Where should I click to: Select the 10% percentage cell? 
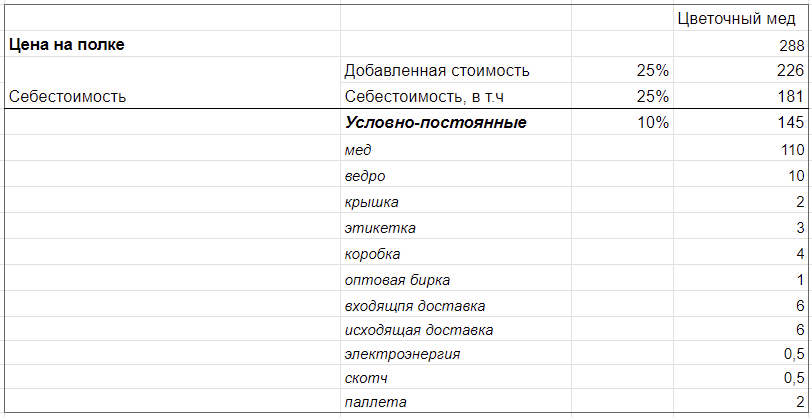point(622,123)
